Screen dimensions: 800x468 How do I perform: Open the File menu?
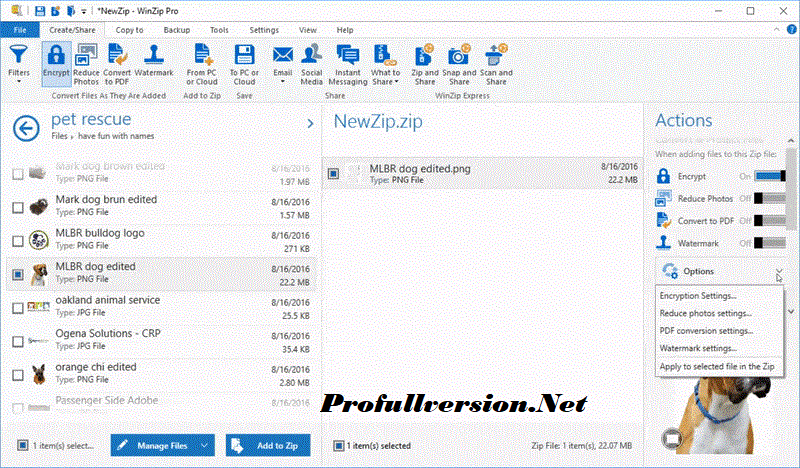pyautogui.click(x=20, y=30)
